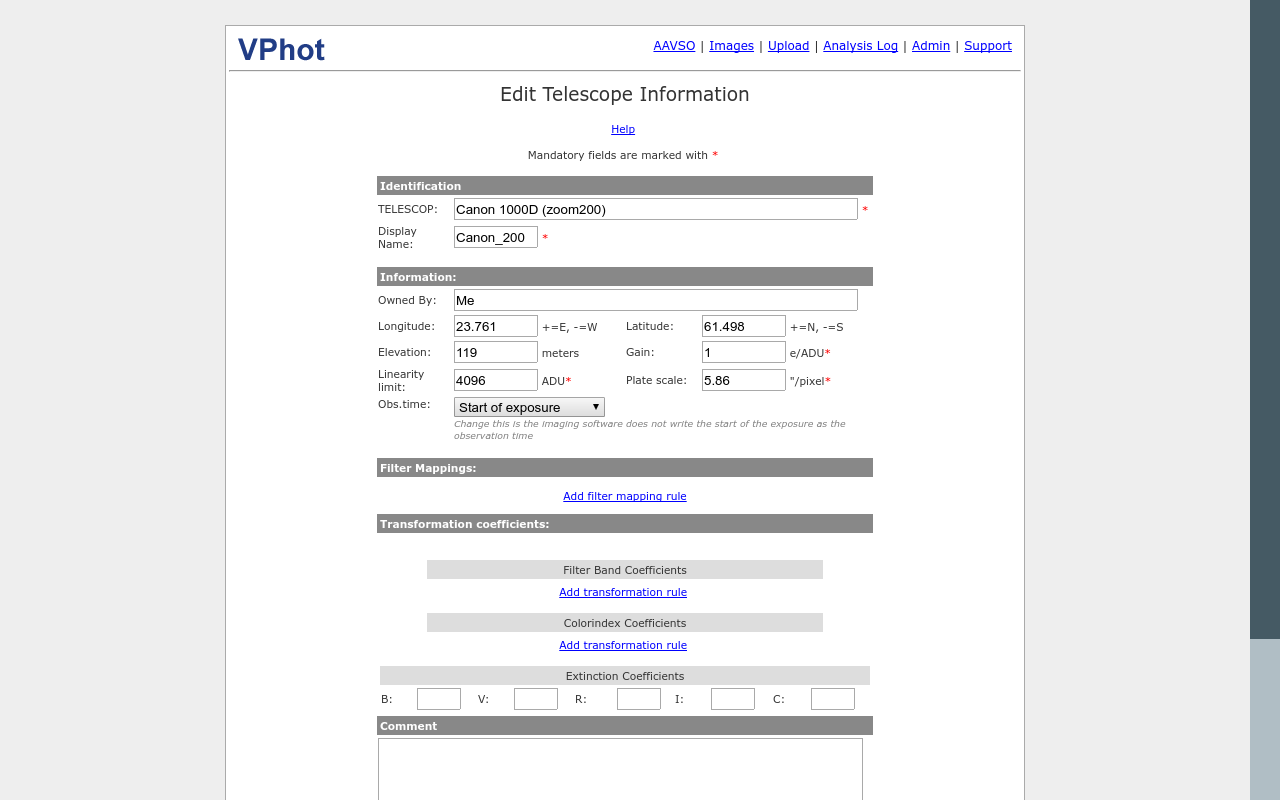The height and width of the screenshot is (800, 1280).
Task: Open the Analysis Log link
Action: click(860, 46)
